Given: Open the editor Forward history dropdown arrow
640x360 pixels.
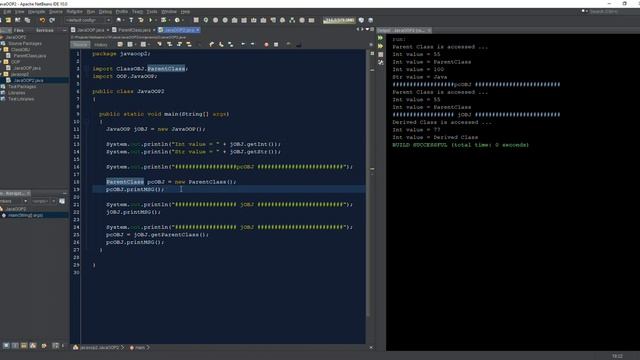Looking at the screenshot, I should point(148,44).
